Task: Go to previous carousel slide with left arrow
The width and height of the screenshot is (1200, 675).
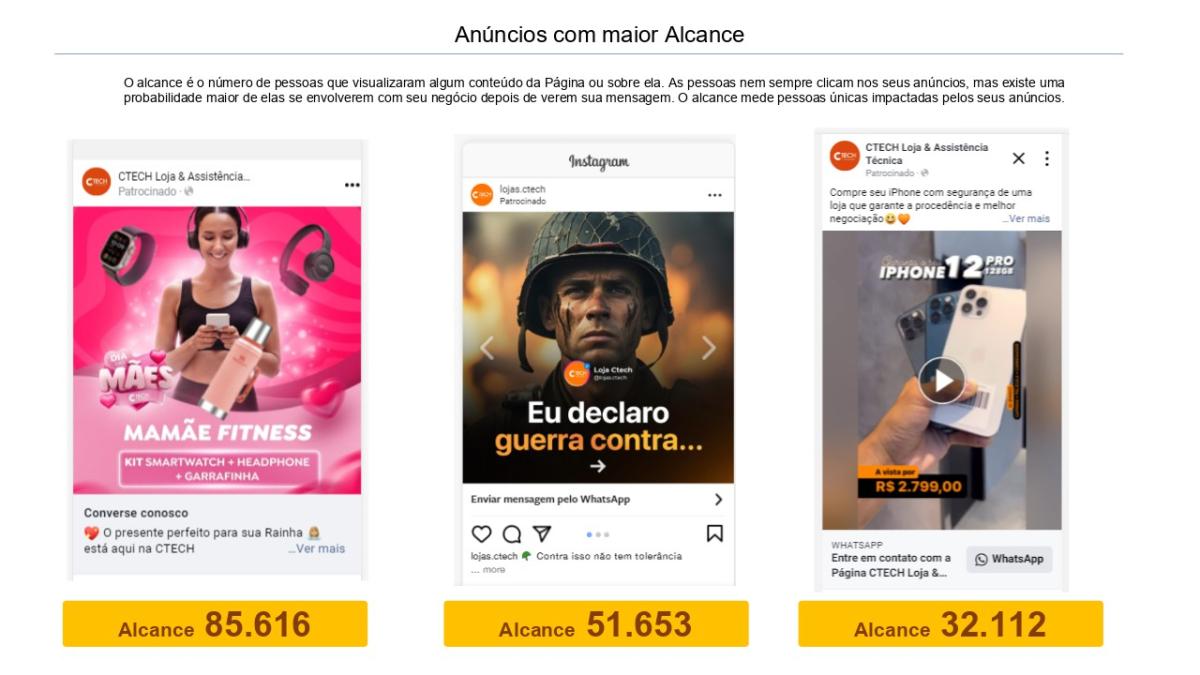Action: coord(487,347)
